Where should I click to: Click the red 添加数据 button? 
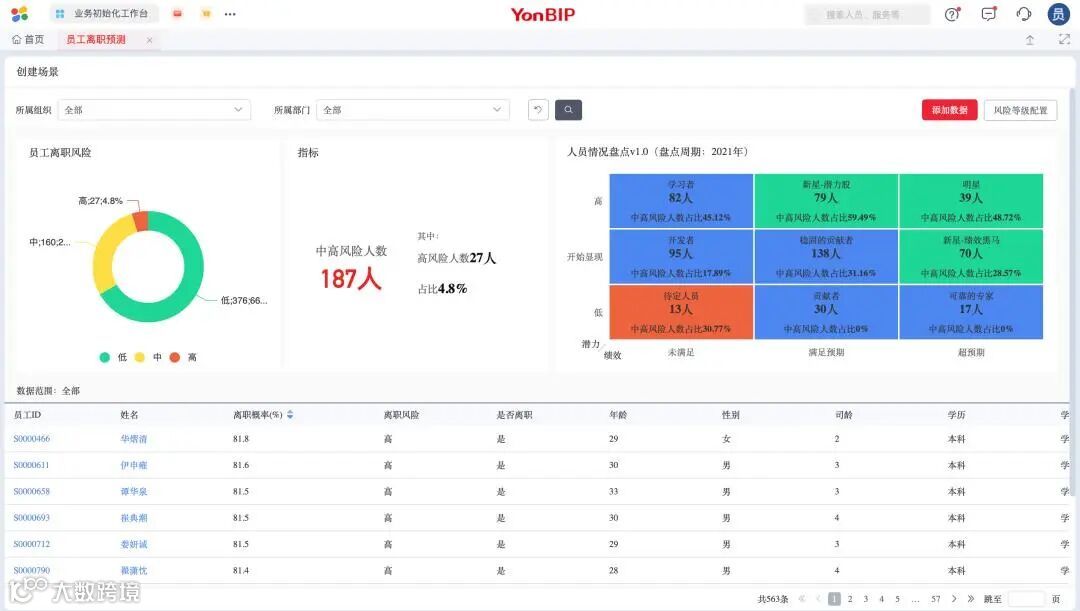949,110
